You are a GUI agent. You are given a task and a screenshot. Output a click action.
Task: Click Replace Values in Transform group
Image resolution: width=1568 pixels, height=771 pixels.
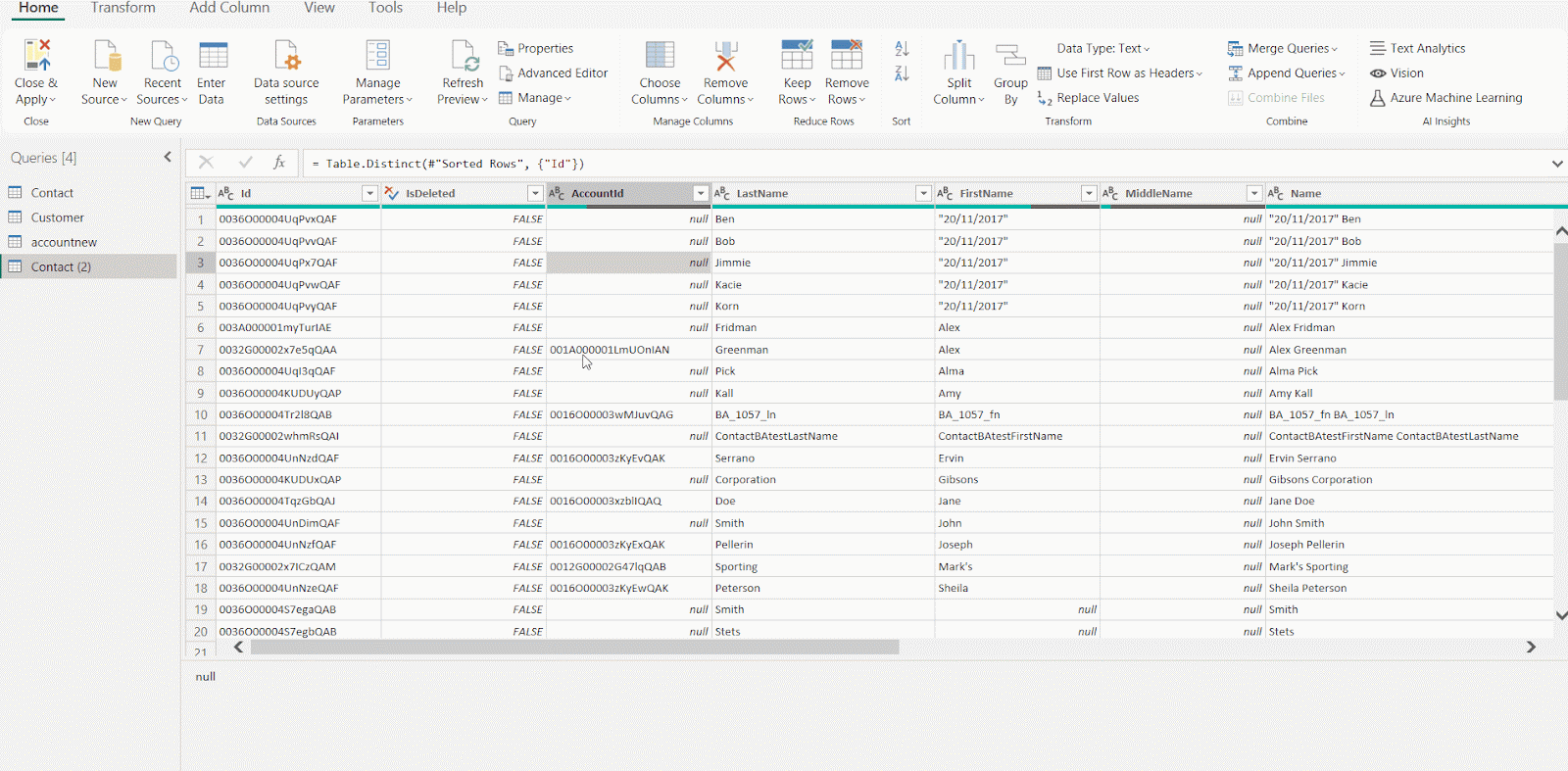coord(1088,98)
